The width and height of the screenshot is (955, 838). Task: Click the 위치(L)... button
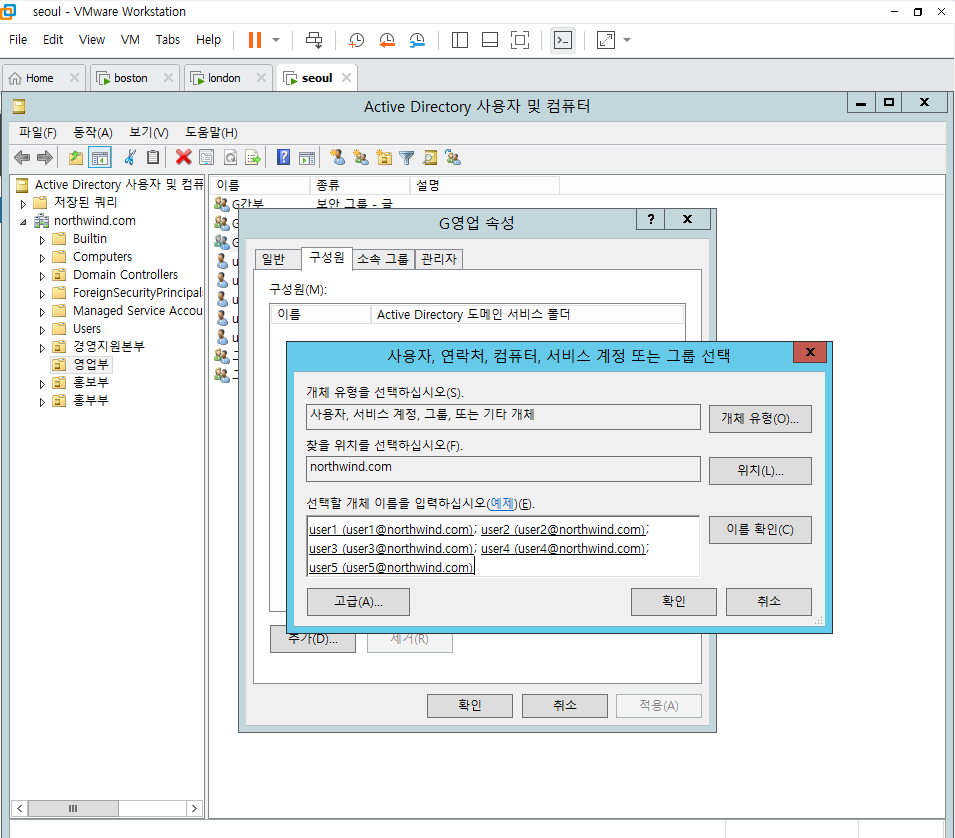tap(759, 471)
